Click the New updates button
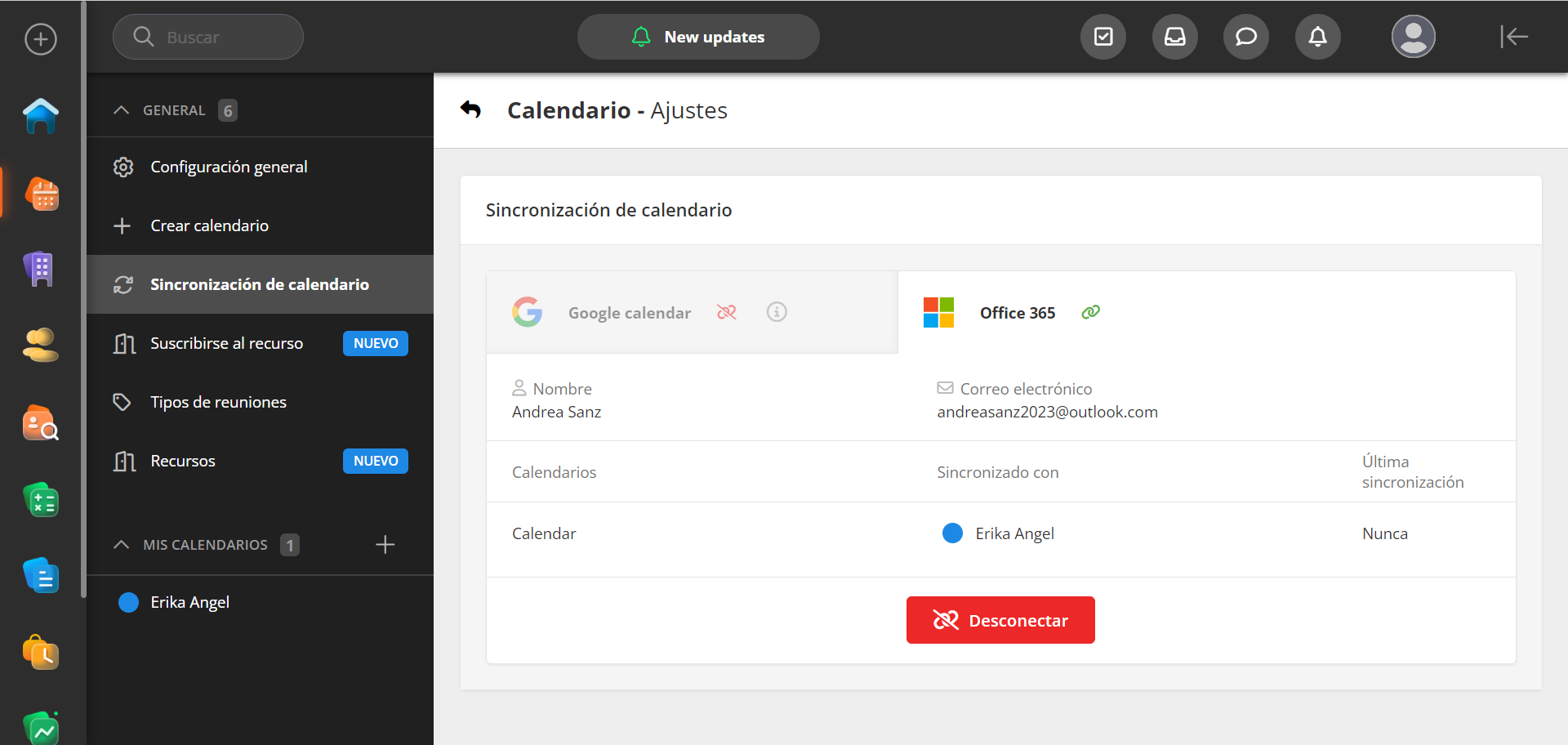1568x745 pixels. click(x=698, y=37)
